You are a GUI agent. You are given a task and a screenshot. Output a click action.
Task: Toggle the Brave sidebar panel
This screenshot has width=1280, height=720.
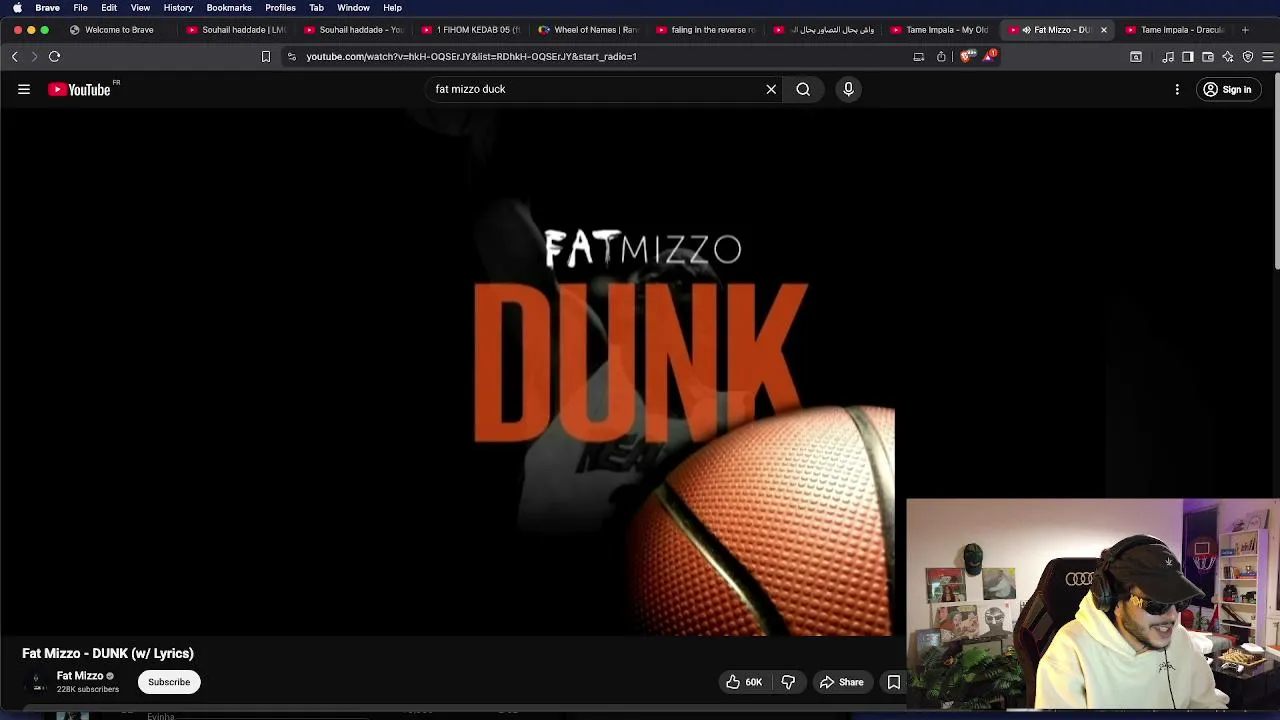point(1188,57)
